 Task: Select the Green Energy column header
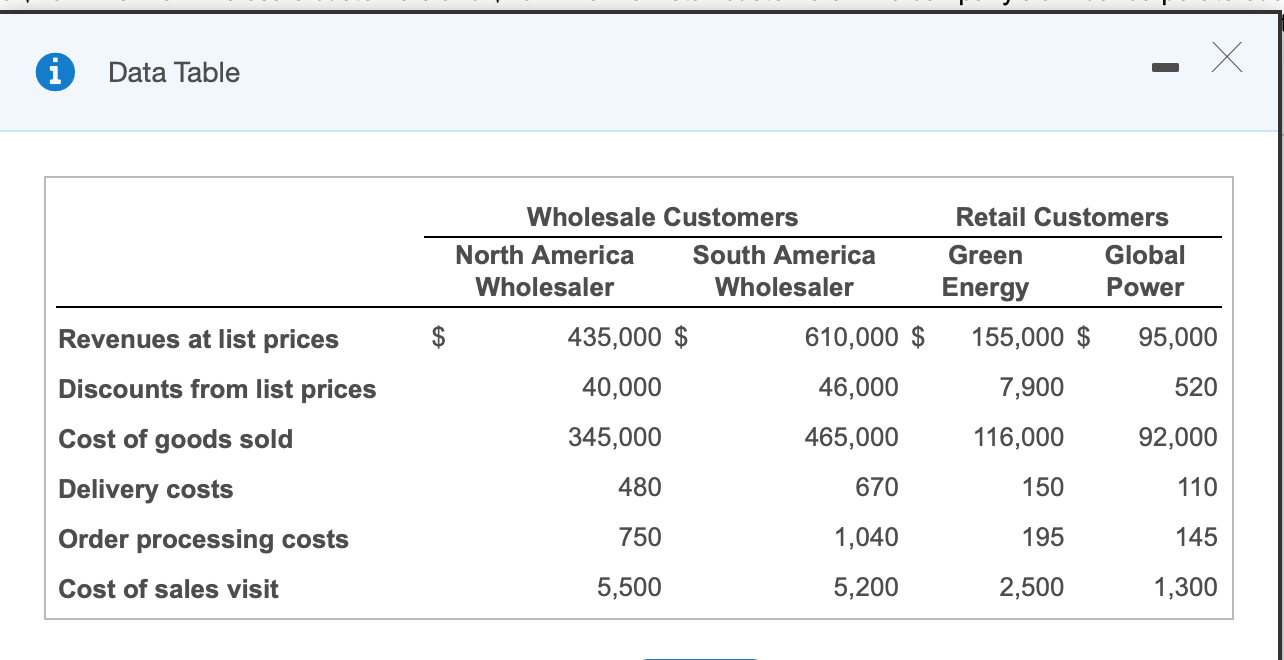coord(985,270)
